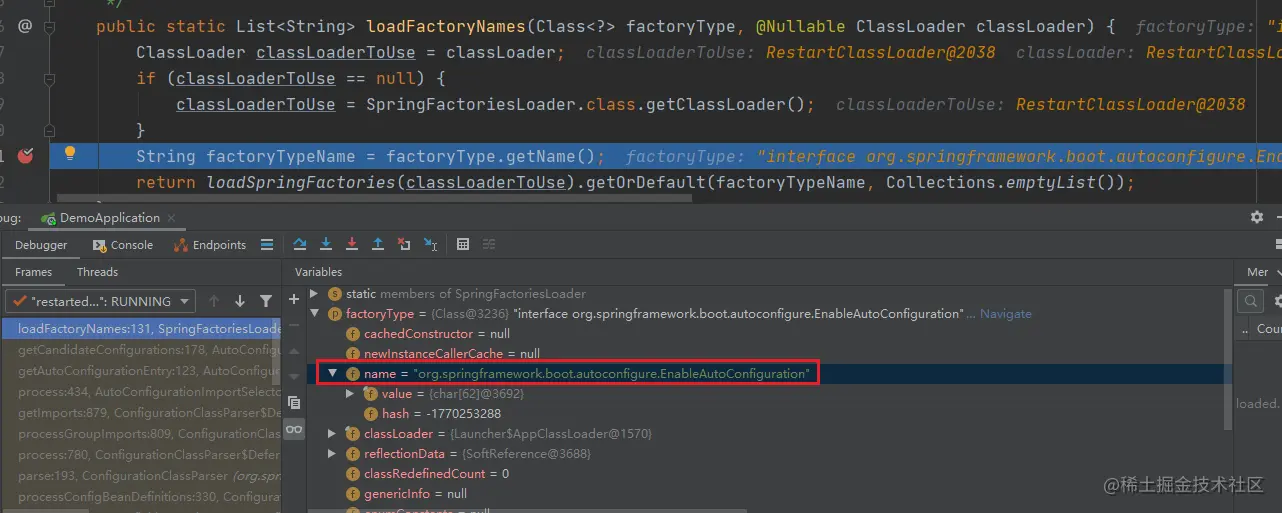This screenshot has height=513, width=1282.
Task: Click the Evaluate Expression calculator icon
Action: (x=463, y=244)
